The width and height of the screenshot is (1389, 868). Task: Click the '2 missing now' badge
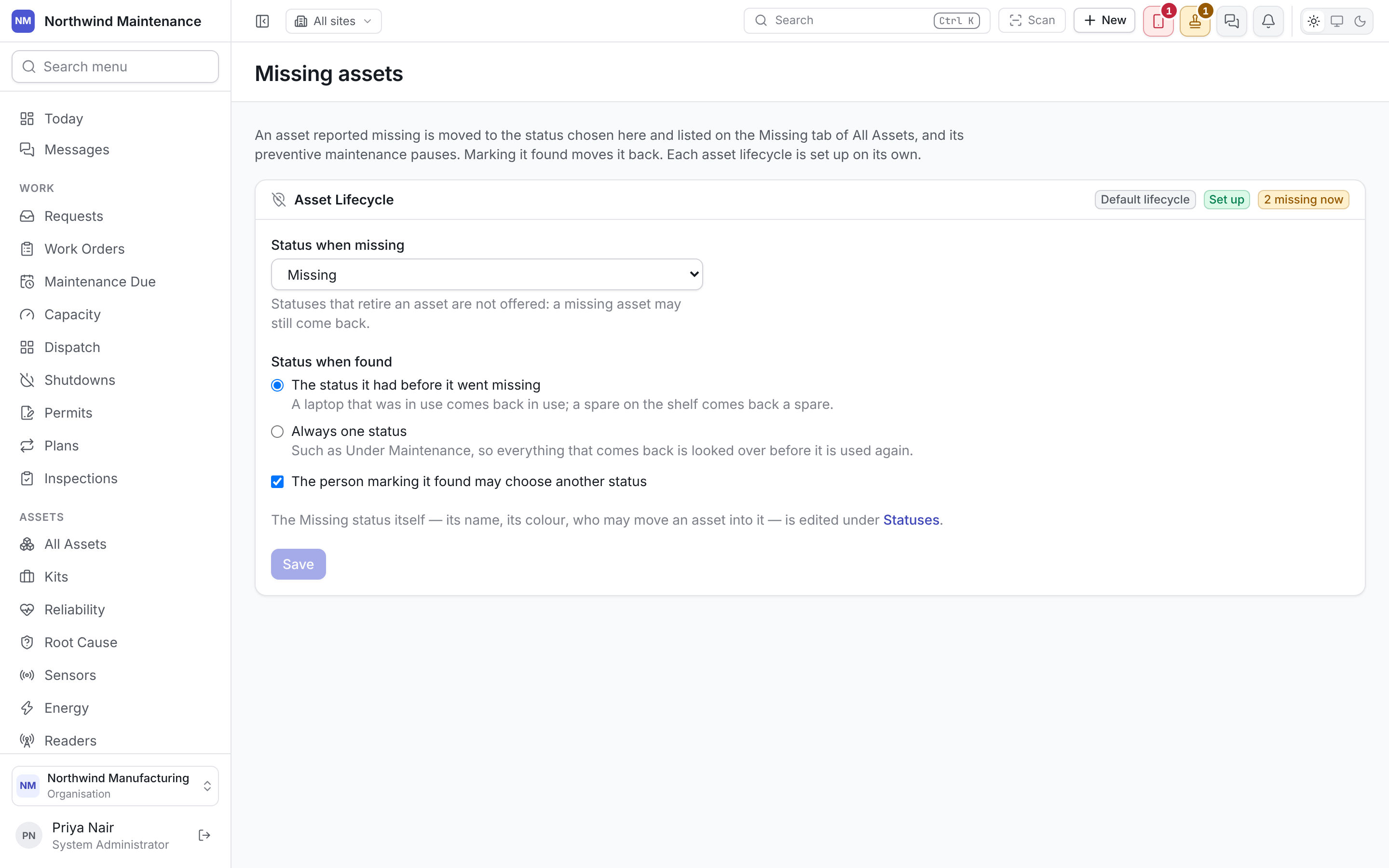(1303, 200)
